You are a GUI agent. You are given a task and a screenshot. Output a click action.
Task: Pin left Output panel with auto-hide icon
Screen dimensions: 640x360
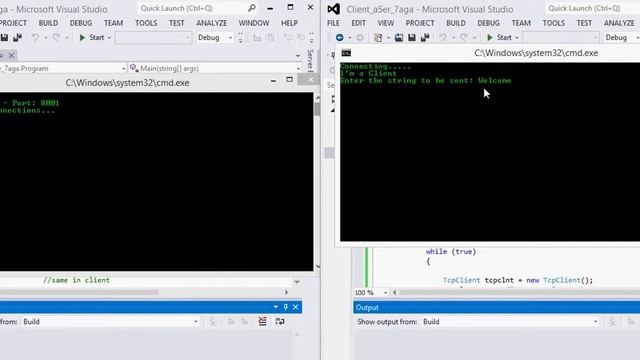point(285,307)
